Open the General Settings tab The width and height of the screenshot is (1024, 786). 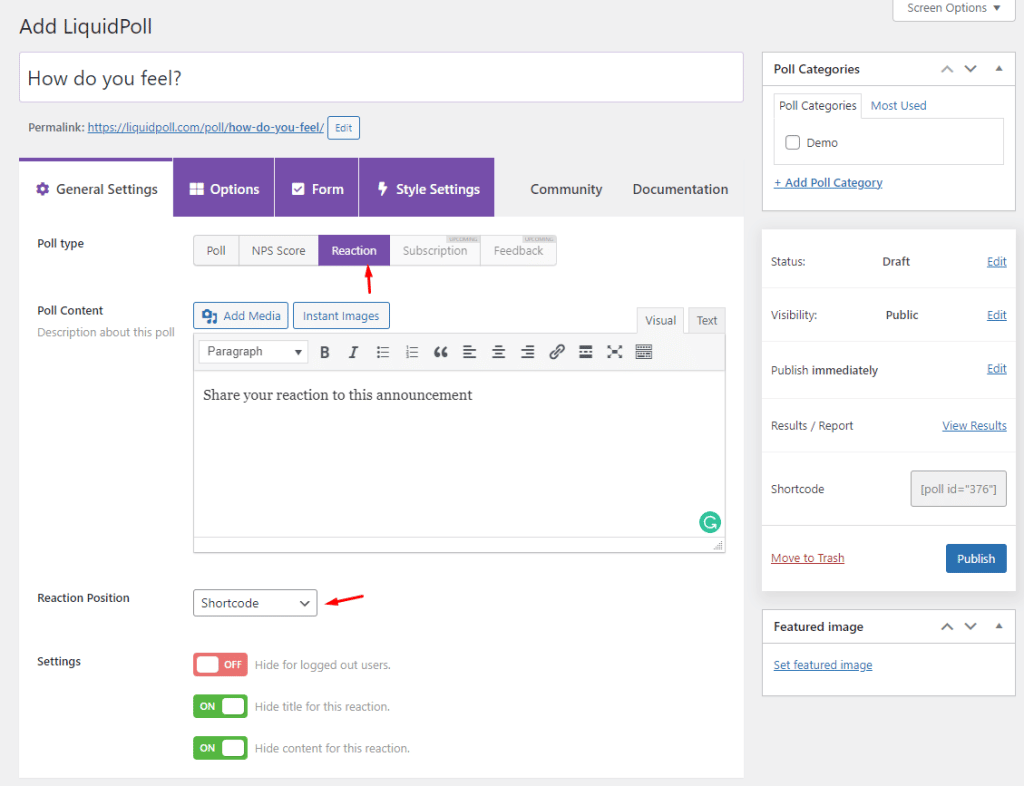(x=96, y=189)
